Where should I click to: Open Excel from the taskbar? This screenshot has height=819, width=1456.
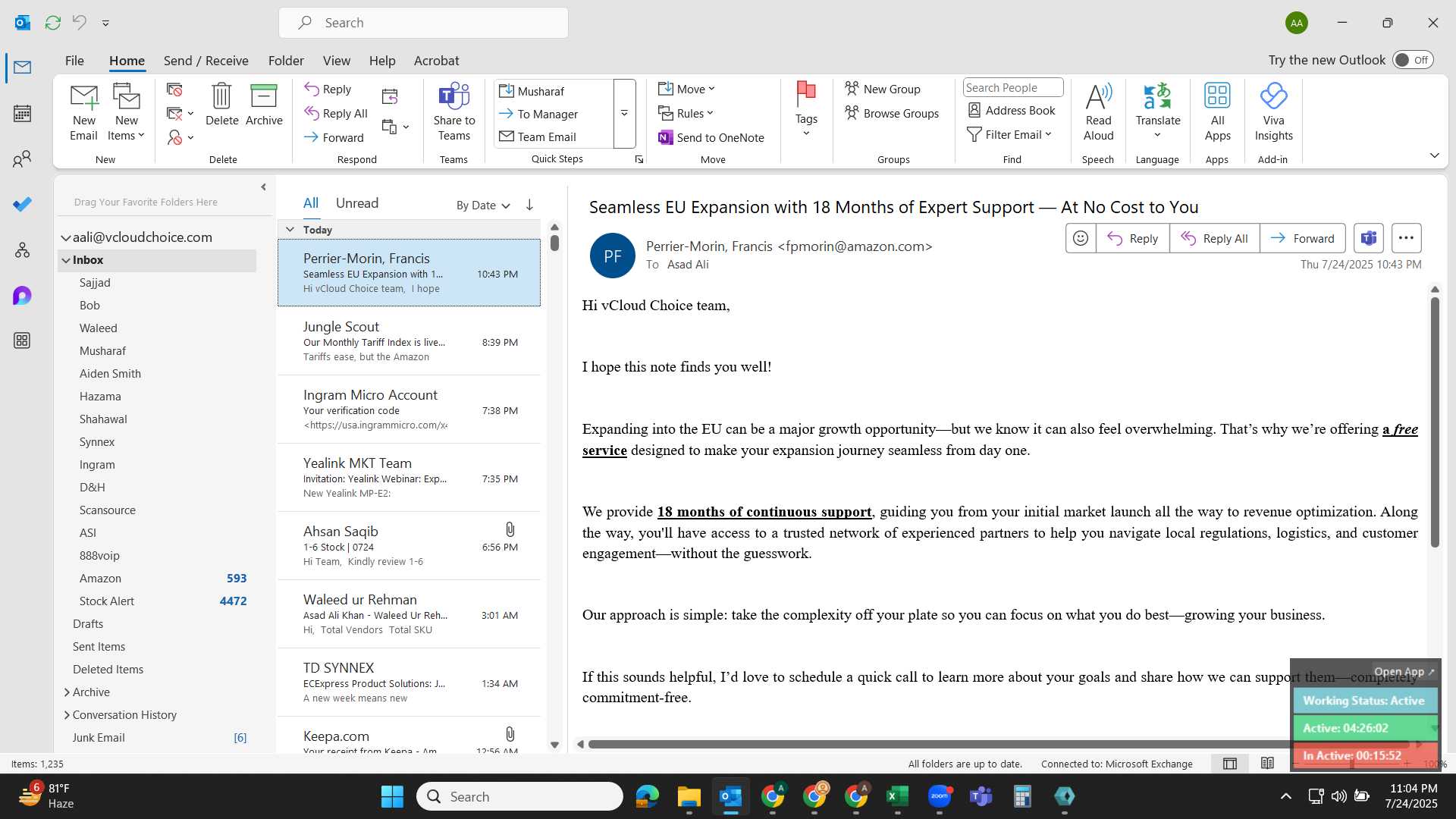[x=897, y=796]
